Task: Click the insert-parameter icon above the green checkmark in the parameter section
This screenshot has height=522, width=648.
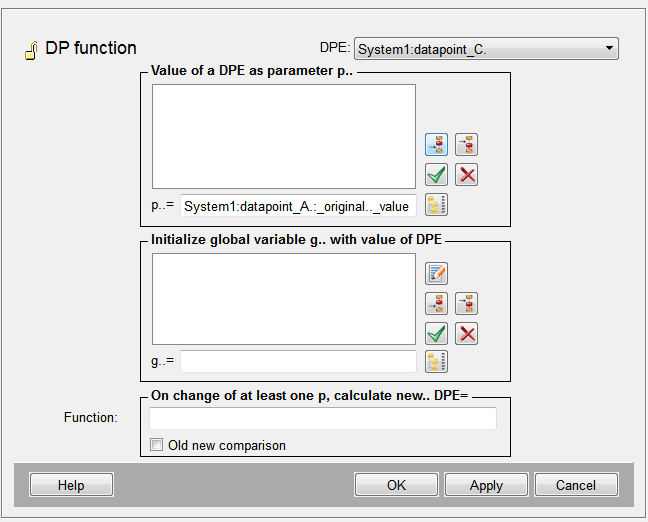Action: point(436,145)
